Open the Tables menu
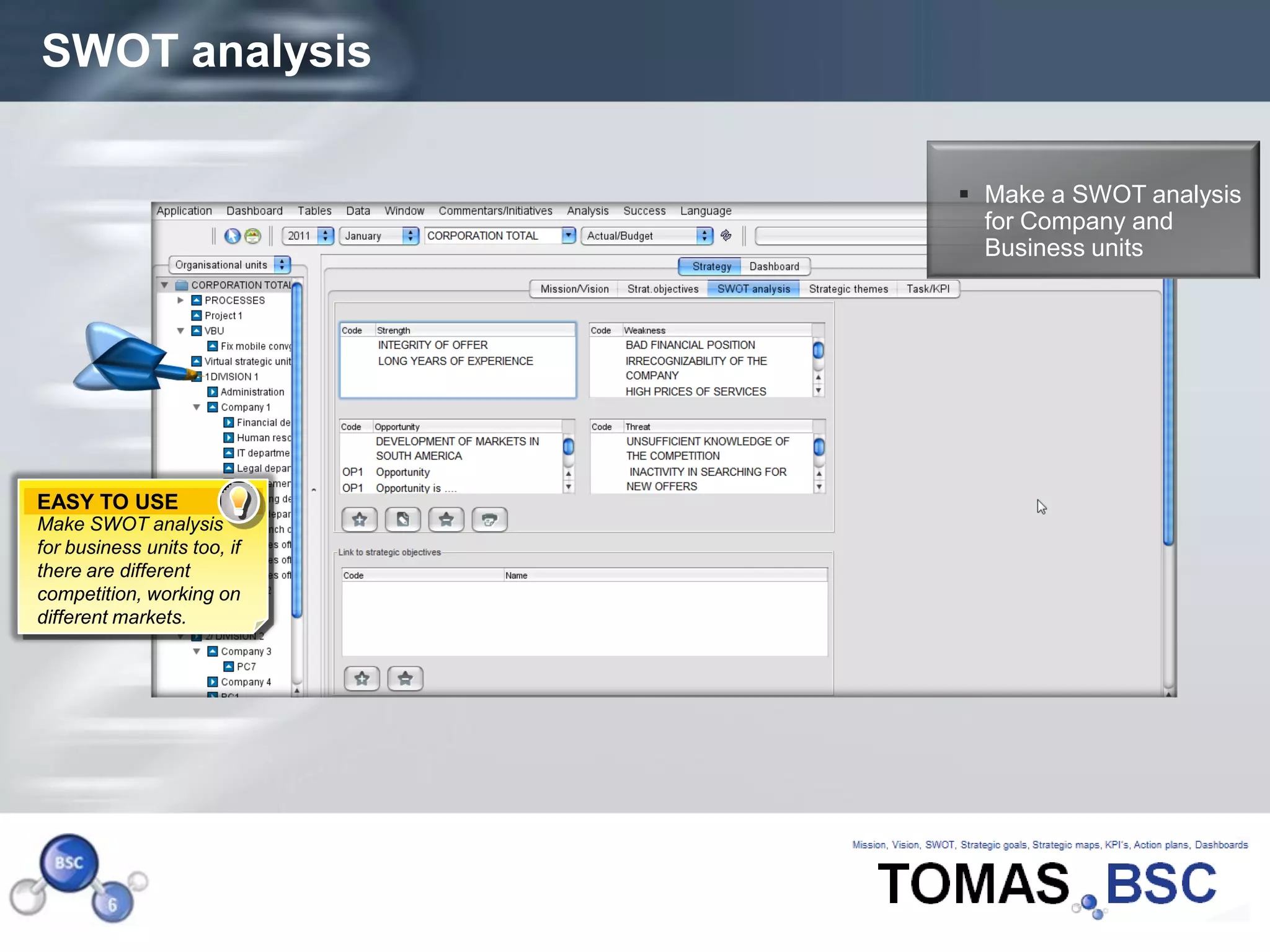The height and width of the screenshot is (952, 1270). pyautogui.click(x=314, y=211)
